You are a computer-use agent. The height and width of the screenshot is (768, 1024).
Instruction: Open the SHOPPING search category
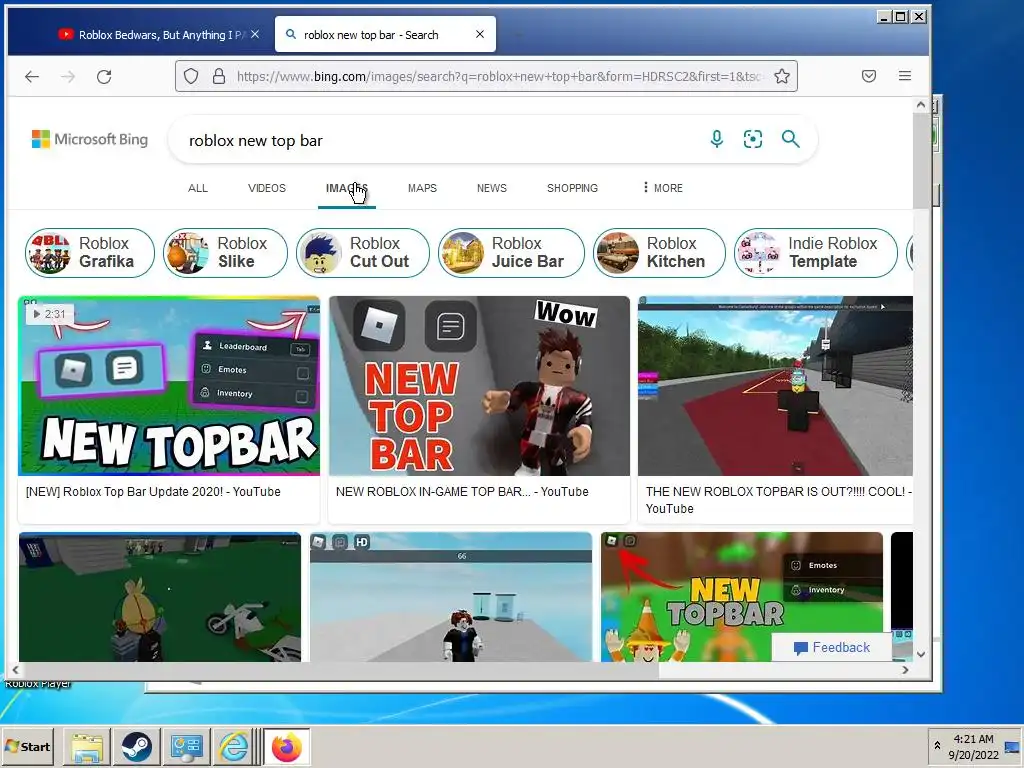[572, 188]
